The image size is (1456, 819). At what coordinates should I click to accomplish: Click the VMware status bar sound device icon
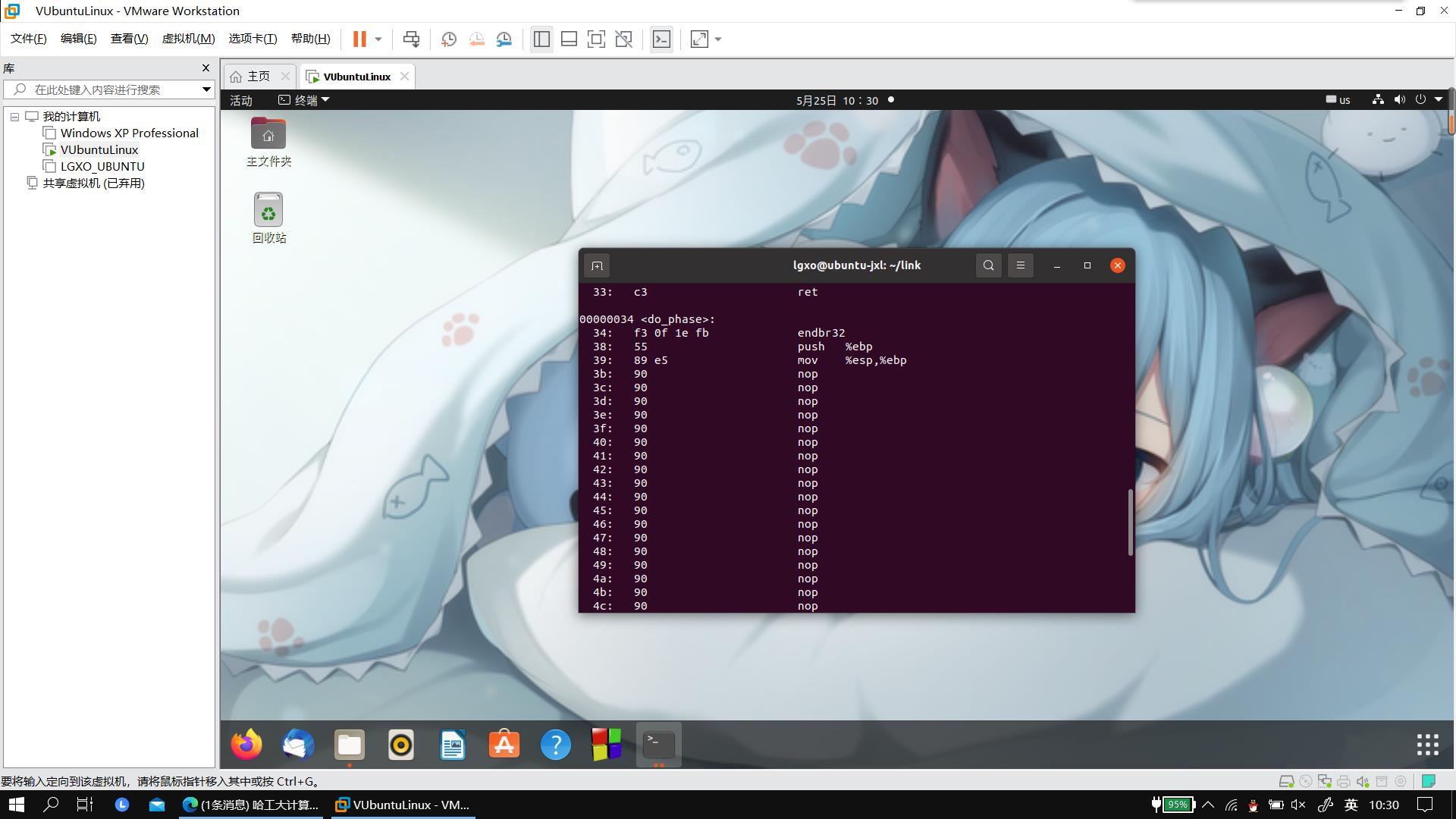tap(1363, 781)
